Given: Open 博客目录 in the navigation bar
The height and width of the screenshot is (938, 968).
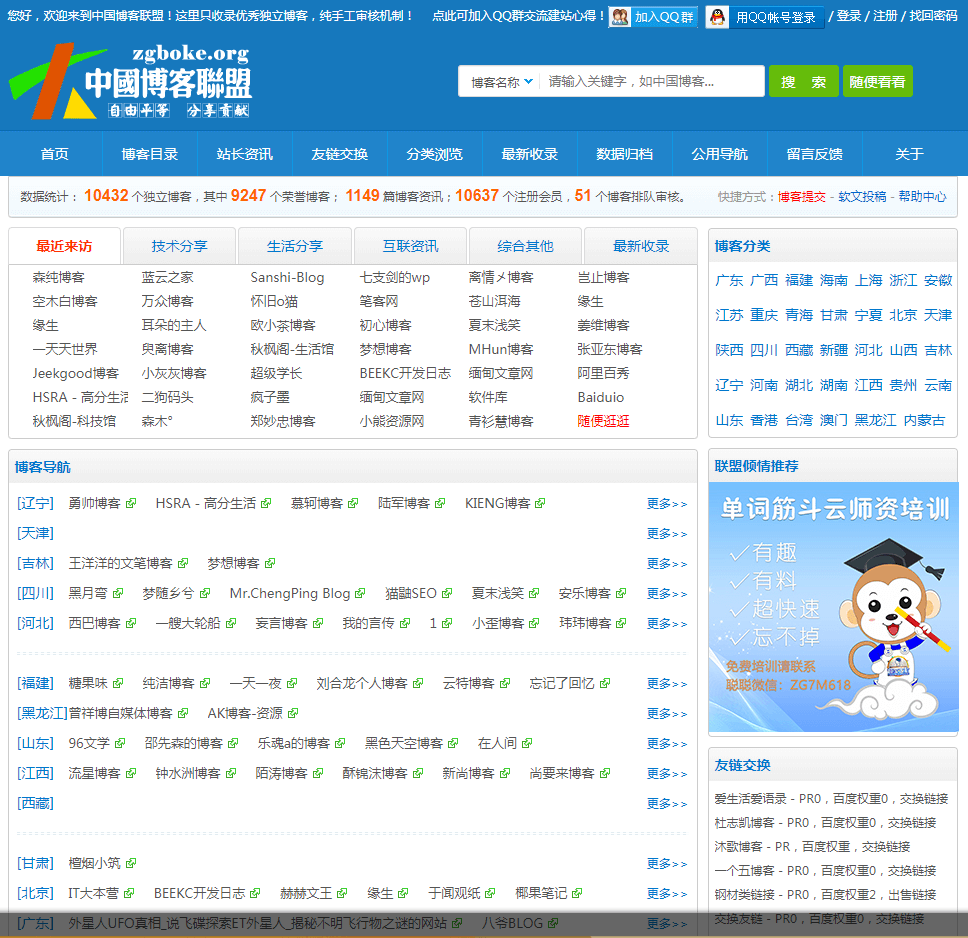Looking at the screenshot, I should tap(150, 154).
